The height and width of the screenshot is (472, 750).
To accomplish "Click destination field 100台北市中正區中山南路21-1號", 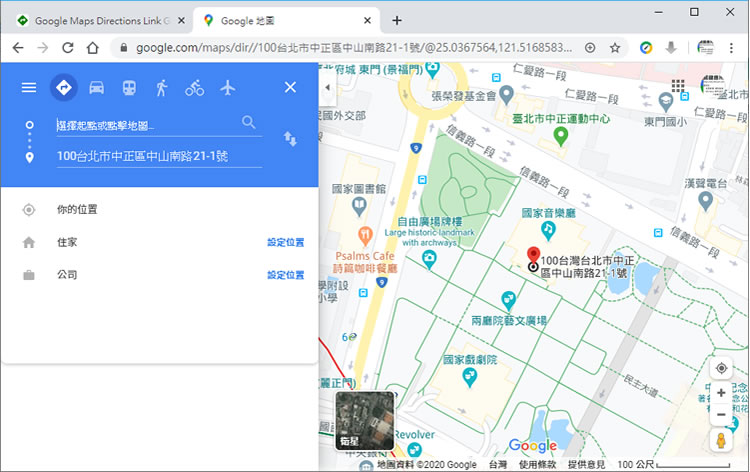I will tap(159, 156).
